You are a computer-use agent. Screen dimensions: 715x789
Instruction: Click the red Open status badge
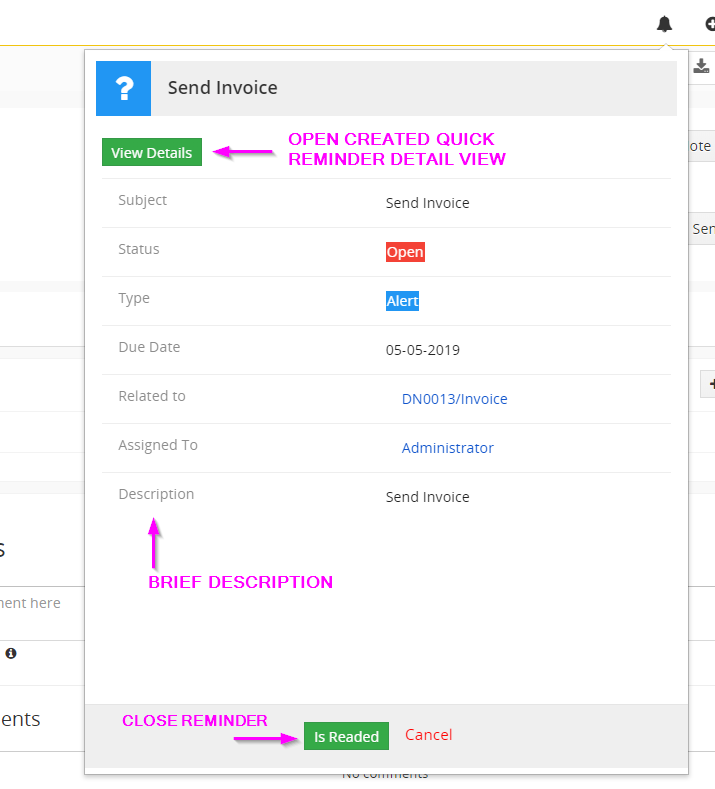[405, 252]
